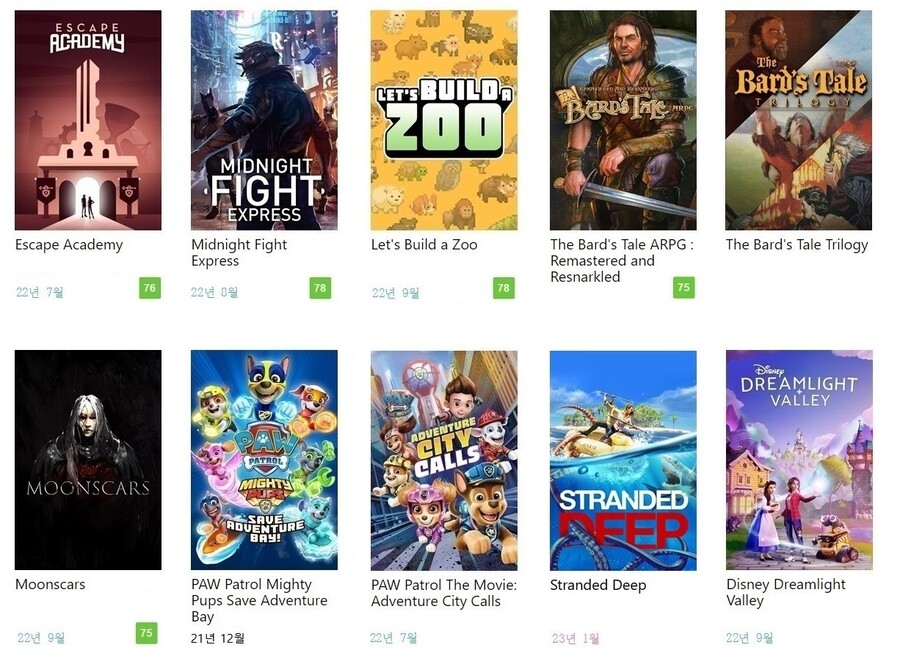
Task: Select the Let's Build a Zoo cover
Action: 444,120
